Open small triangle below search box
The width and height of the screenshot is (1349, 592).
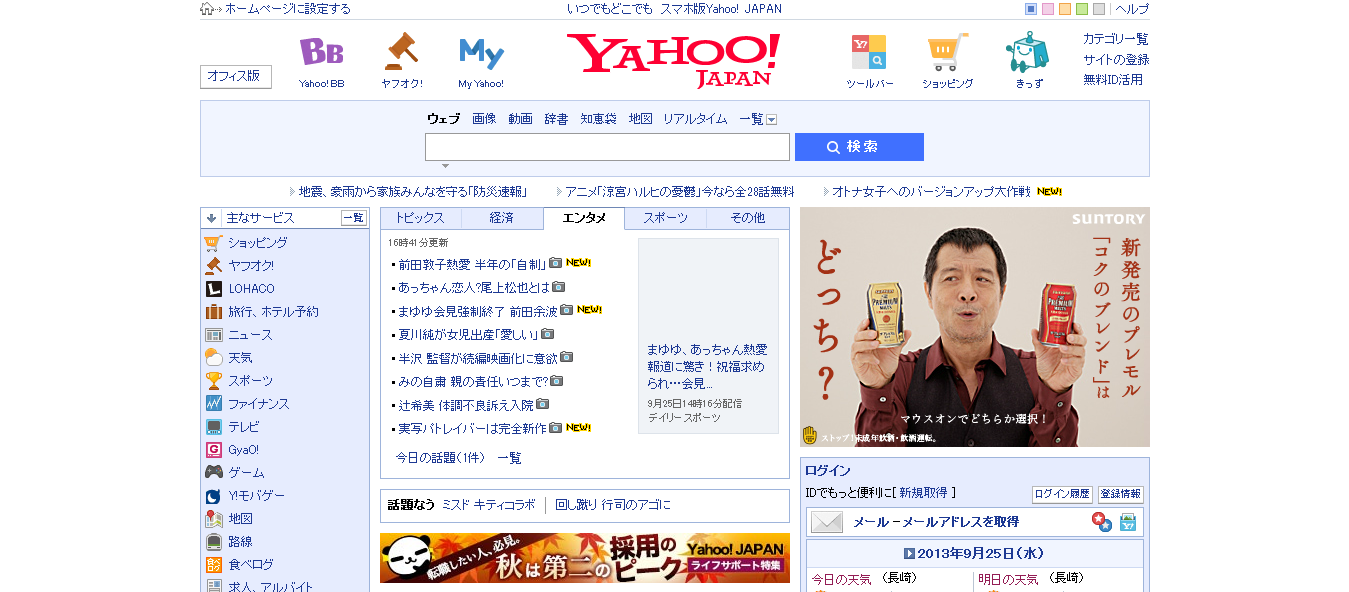tap(445, 166)
